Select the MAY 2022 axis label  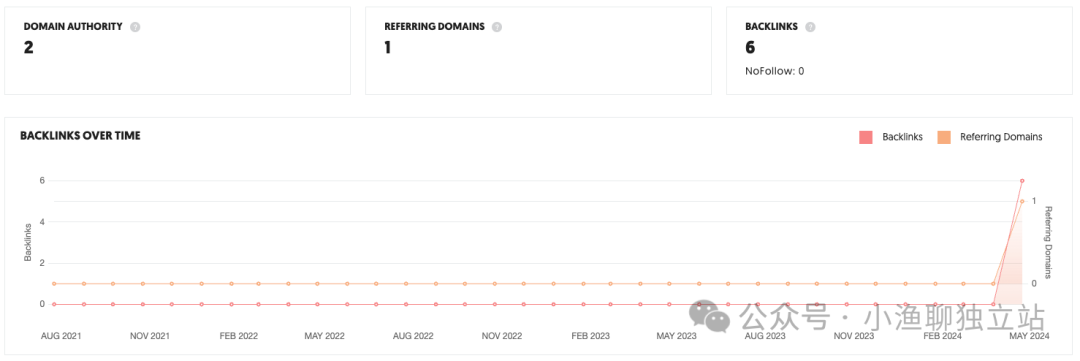click(x=324, y=336)
